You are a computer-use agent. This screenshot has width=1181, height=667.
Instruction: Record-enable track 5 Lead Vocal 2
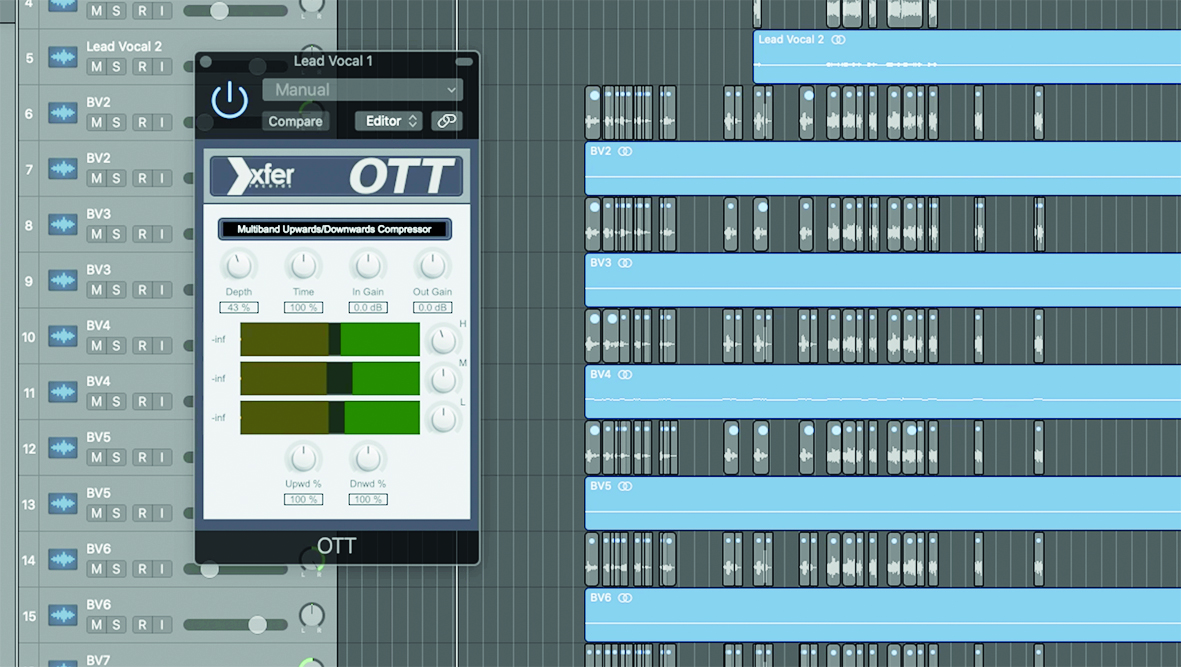pos(142,66)
